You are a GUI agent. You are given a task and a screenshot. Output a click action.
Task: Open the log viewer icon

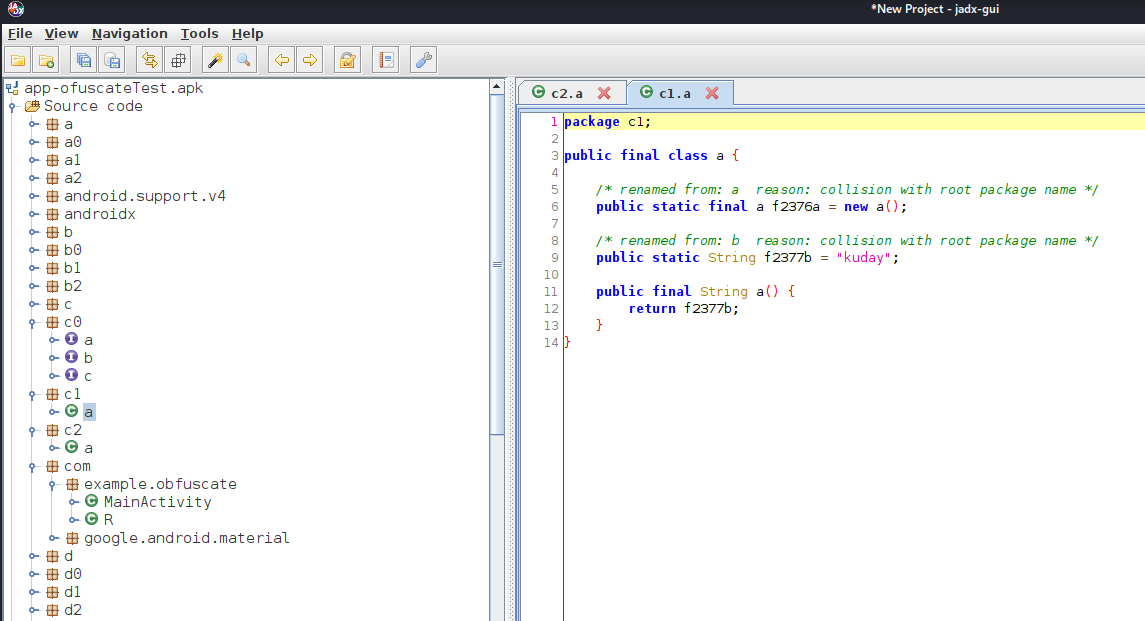[386, 61]
